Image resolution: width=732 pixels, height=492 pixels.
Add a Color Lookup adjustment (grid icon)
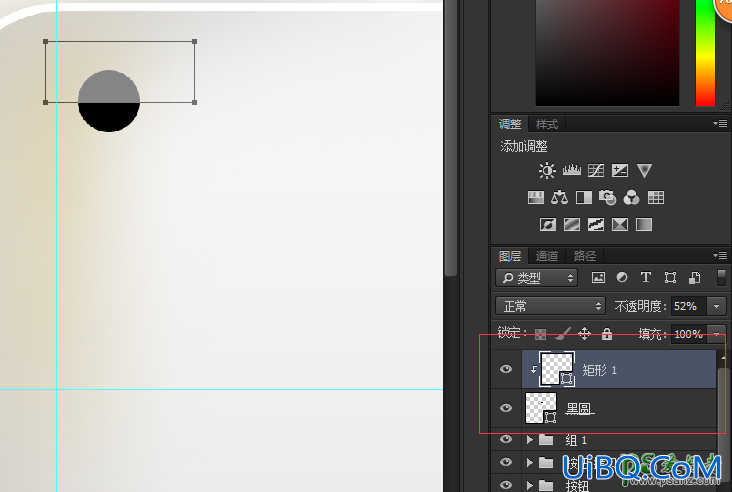point(656,198)
